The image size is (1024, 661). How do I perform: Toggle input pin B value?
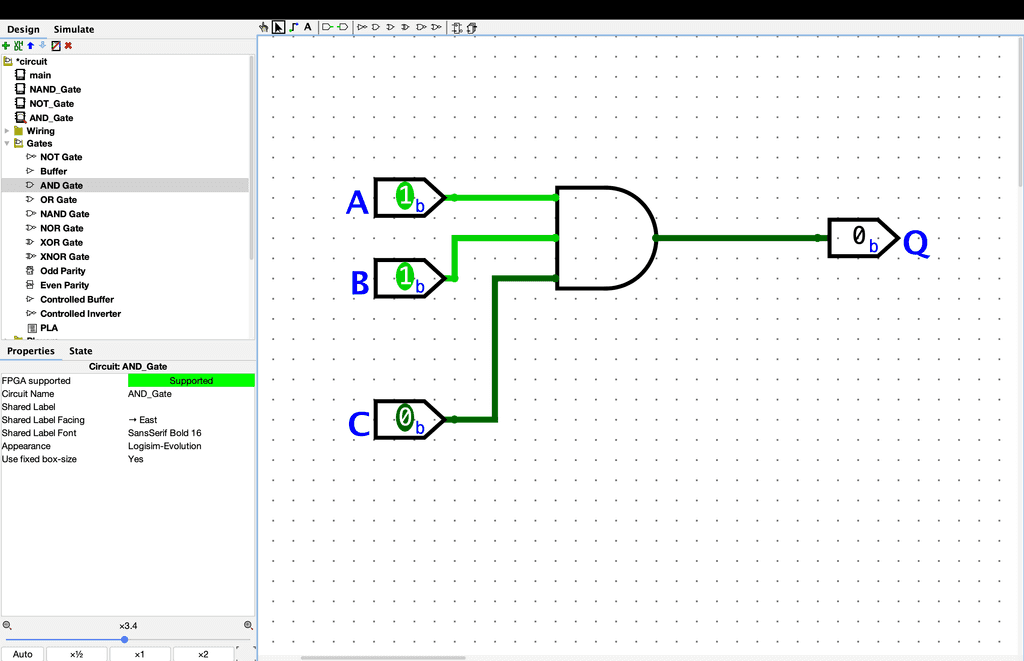pos(404,277)
